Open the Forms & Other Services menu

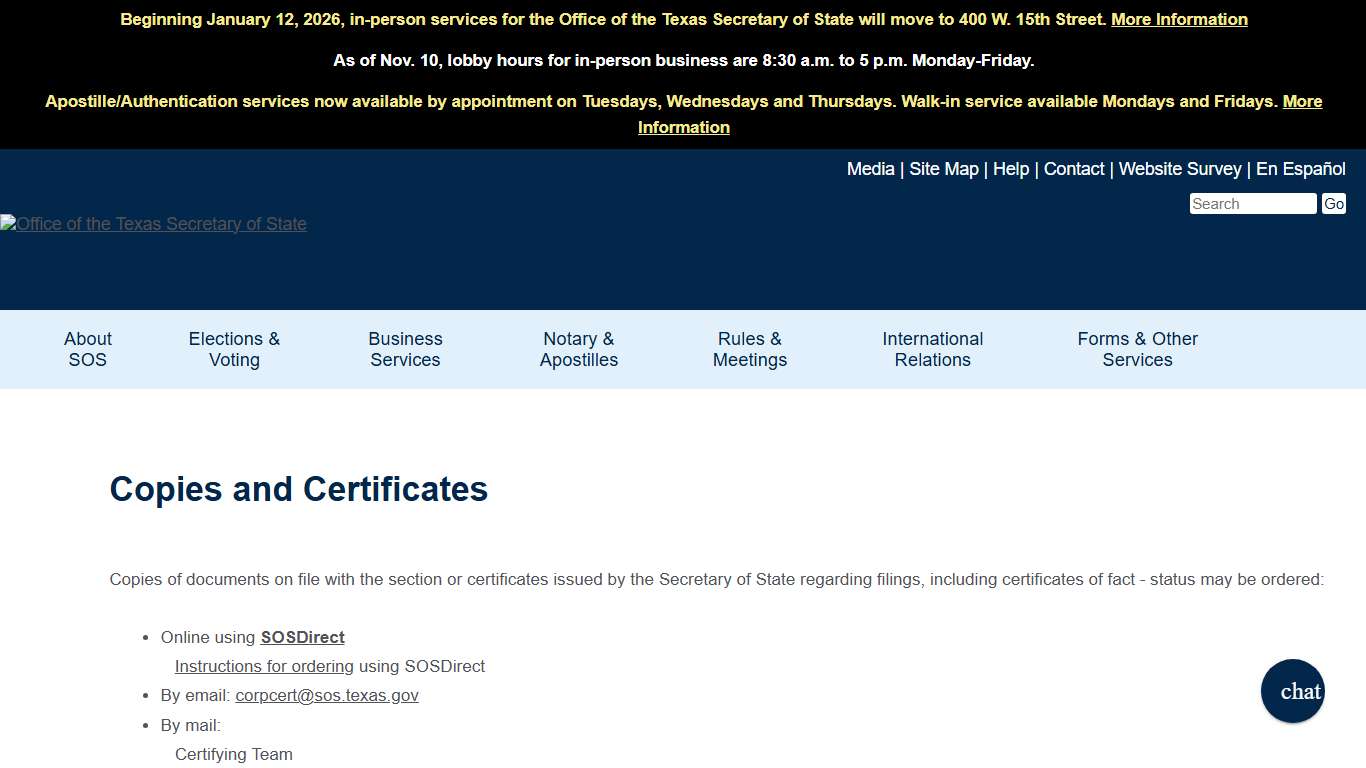[1137, 349]
